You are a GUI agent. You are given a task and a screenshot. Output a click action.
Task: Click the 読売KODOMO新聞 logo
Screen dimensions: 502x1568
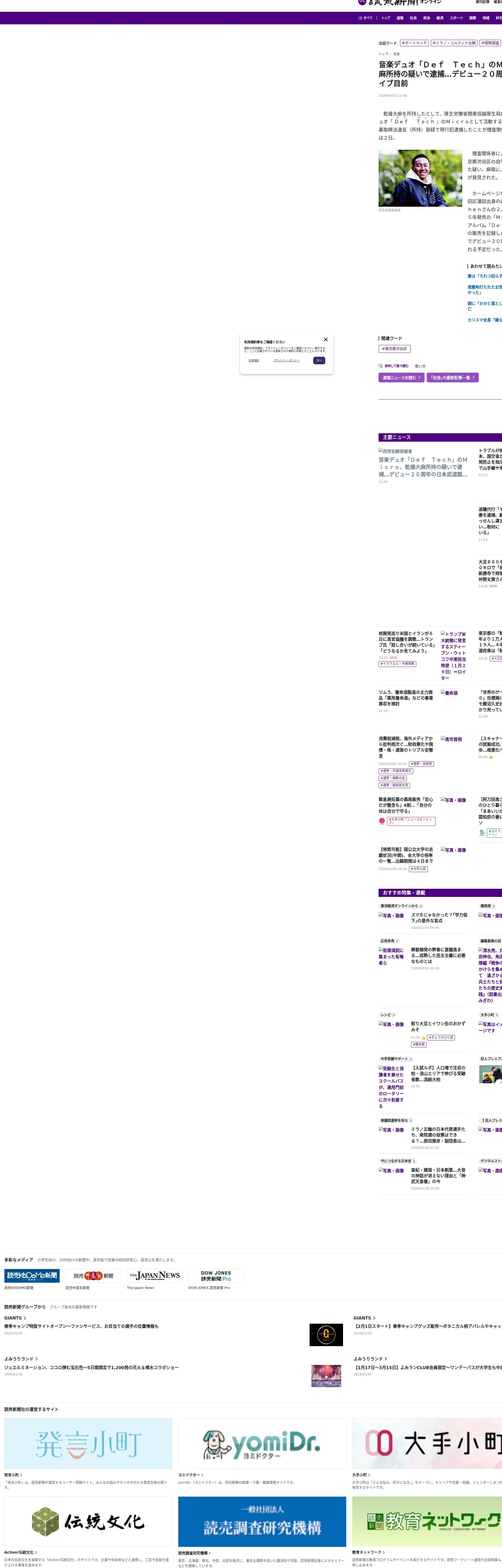click(x=32, y=1276)
